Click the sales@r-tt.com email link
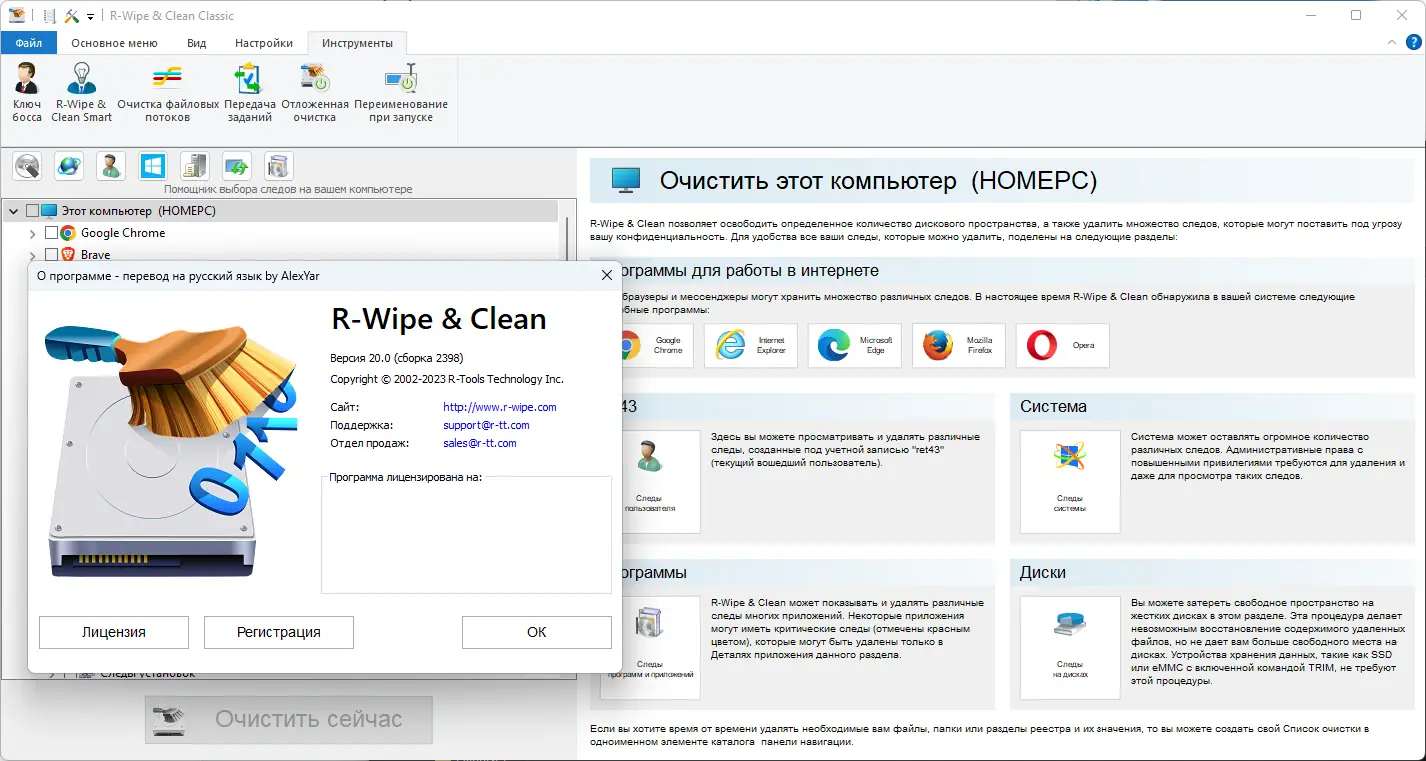 coord(480,443)
